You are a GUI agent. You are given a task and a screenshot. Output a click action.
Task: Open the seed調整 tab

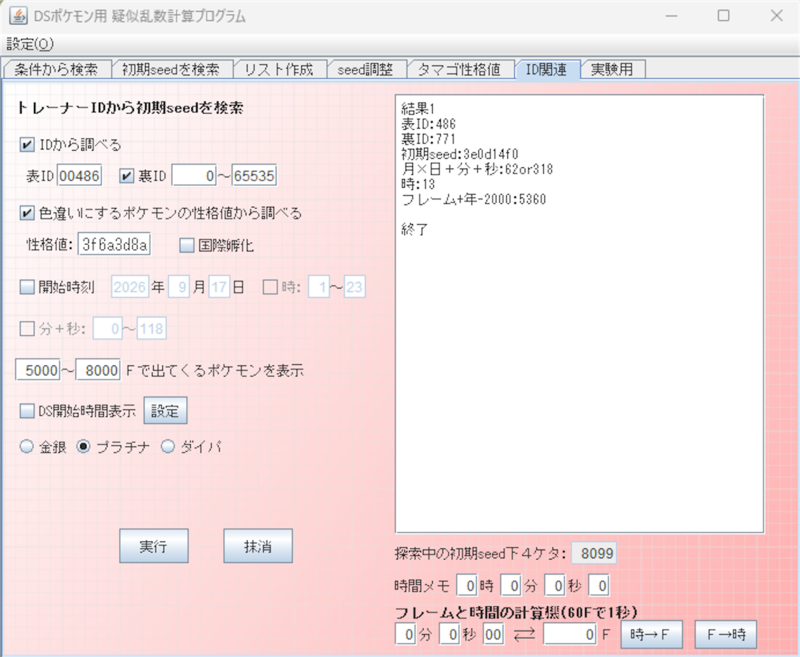[x=365, y=69]
